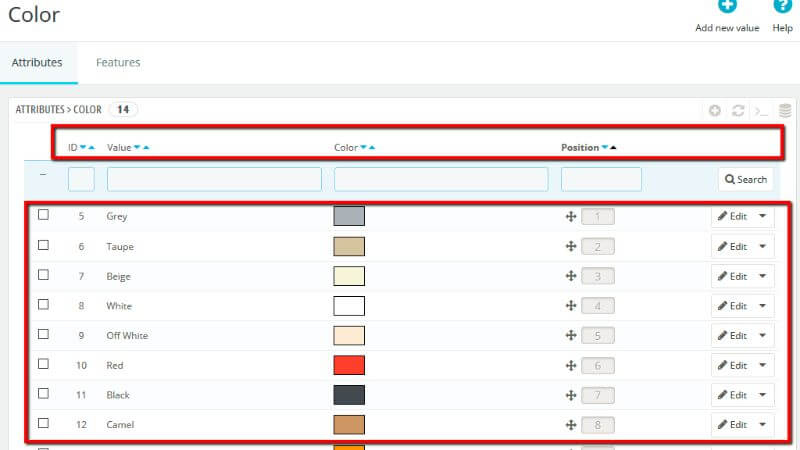Image resolution: width=800 pixels, height=450 pixels.
Task: Select the White row checkbox
Action: [43, 304]
